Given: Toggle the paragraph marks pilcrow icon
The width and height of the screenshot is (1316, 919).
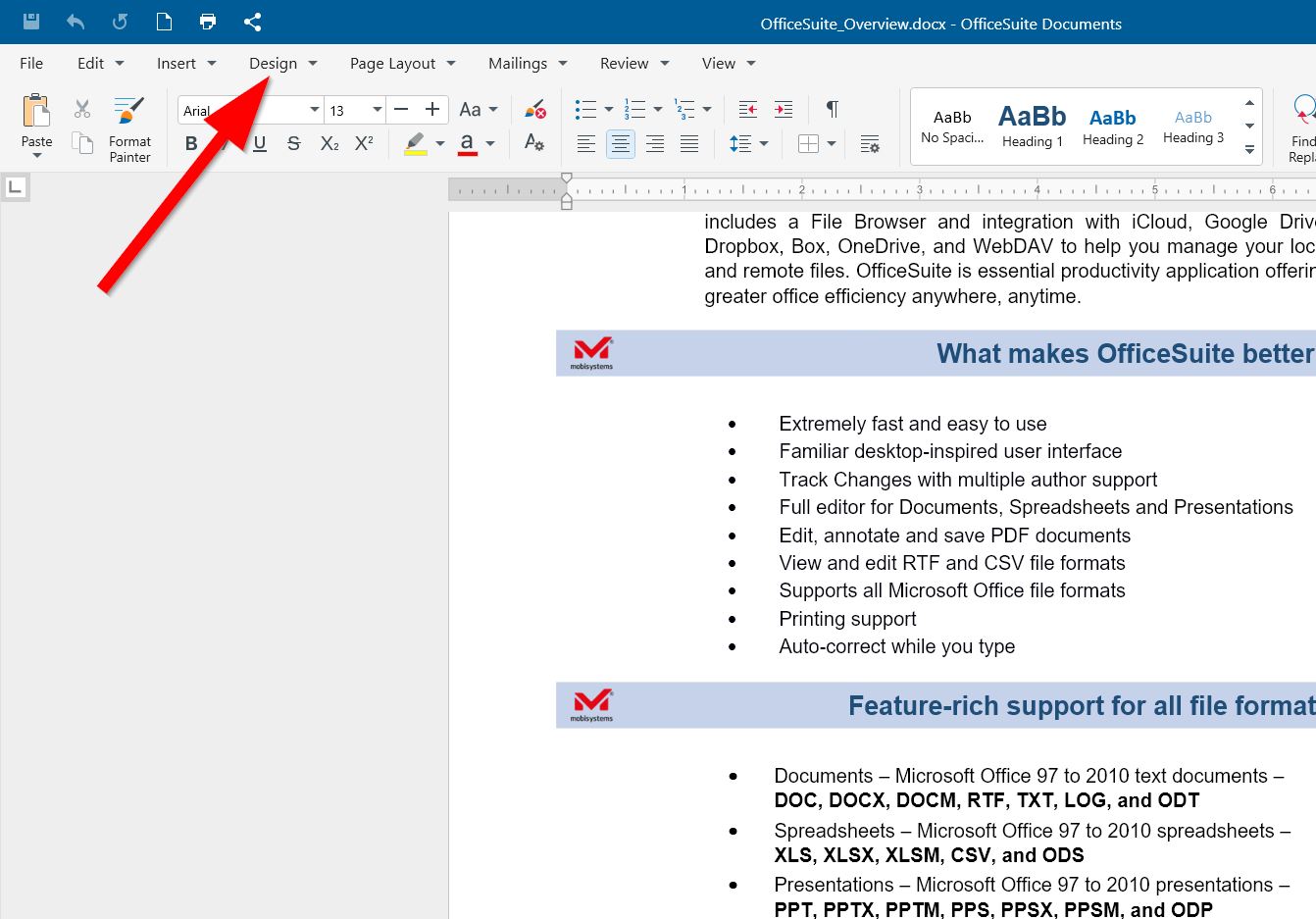Looking at the screenshot, I should pyautogui.click(x=833, y=109).
